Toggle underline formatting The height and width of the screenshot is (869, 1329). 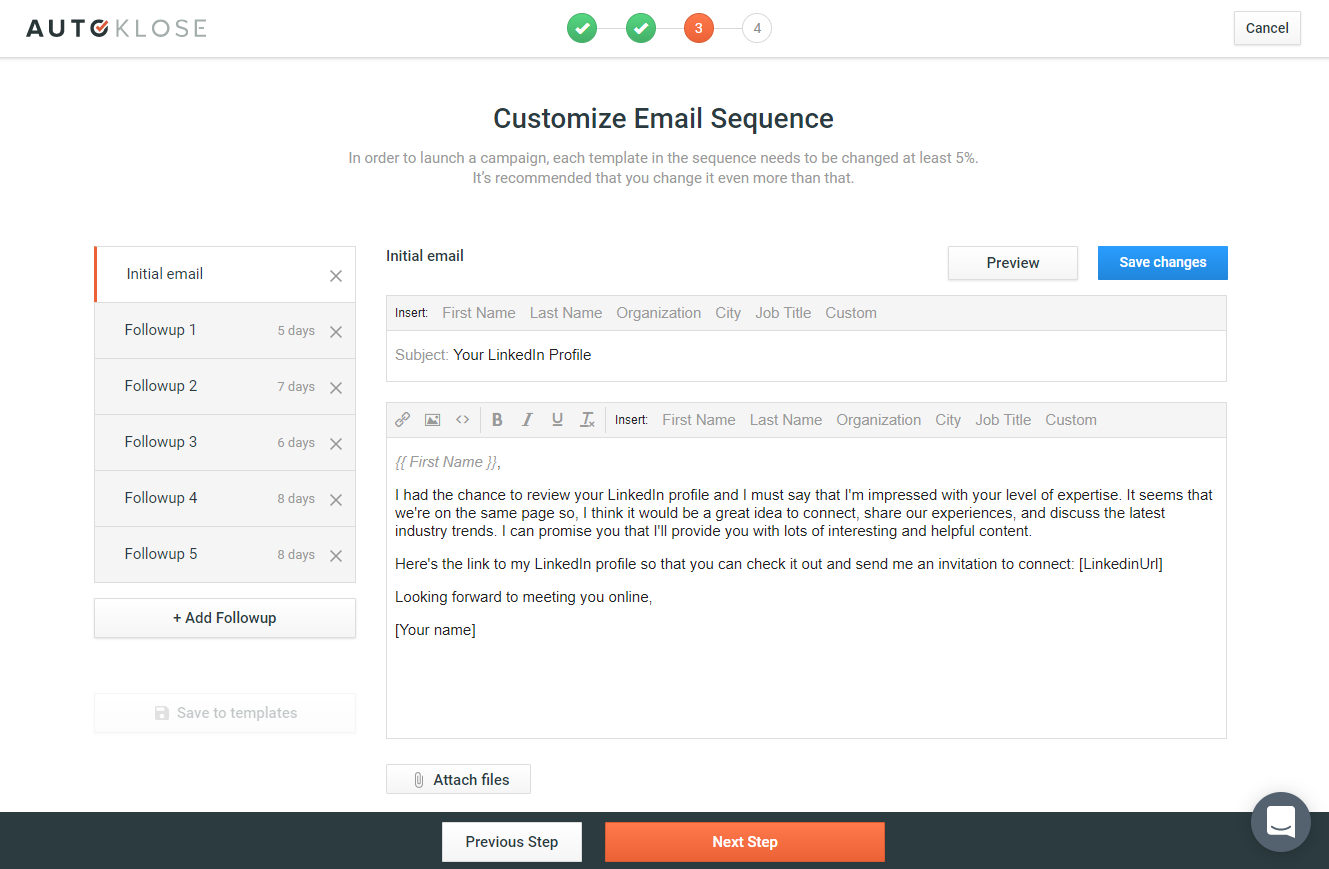coord(557,420)
